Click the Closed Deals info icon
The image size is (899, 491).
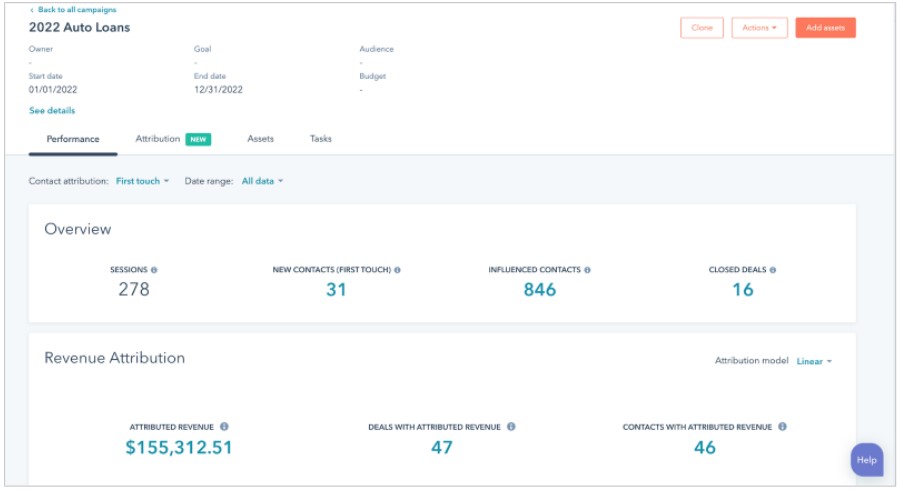[773, 270]
